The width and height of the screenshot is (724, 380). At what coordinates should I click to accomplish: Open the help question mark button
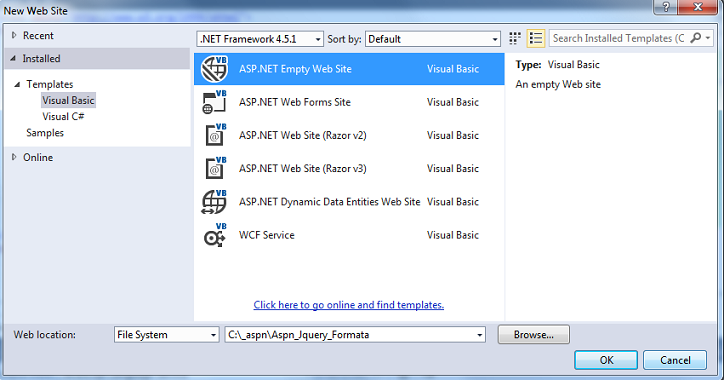click(x=666, y=7)
